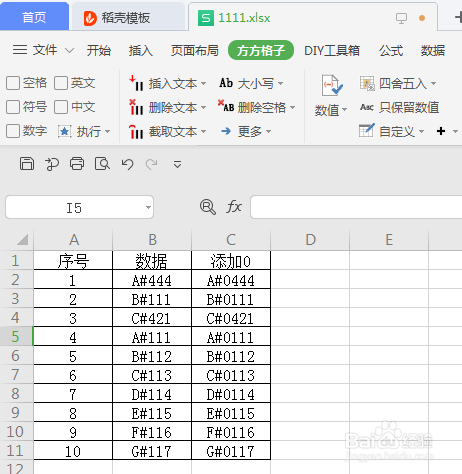Tick the 符号 checkbox
The height and width of the screenshot is (474, 462).
coord(13,107)
